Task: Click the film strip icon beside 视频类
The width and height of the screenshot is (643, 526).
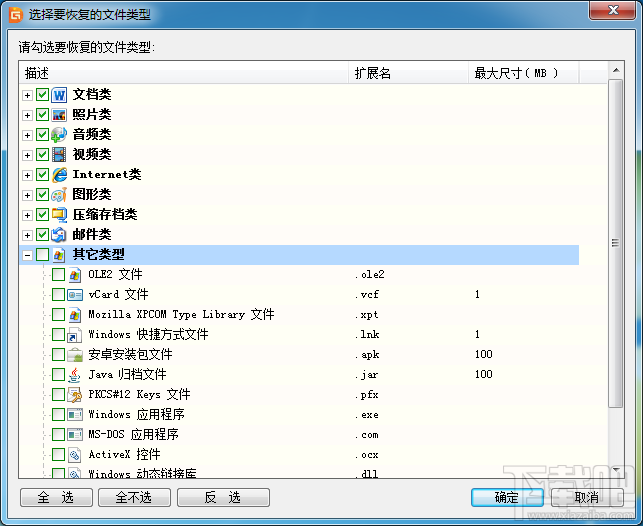Action: tap(59, 155)
